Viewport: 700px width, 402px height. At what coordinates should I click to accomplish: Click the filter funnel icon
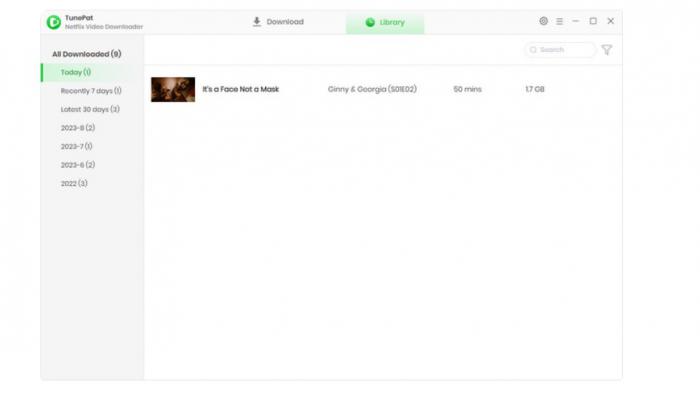(607, 50)
